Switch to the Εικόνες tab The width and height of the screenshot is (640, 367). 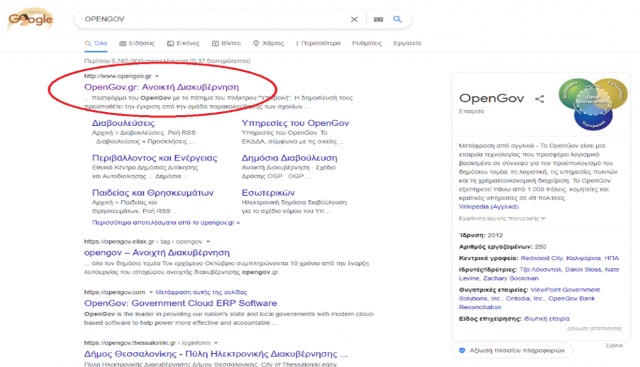point(183,43)
